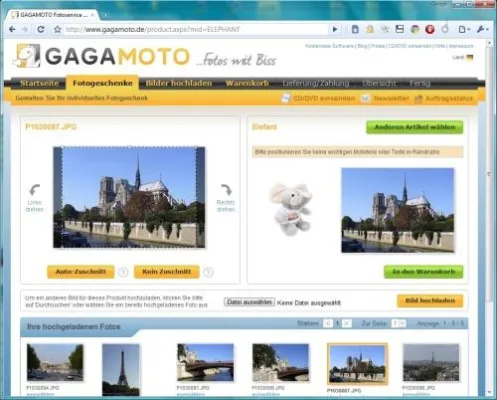Viewport: 497px width, 400px height.
Task: Click the elephant plush product image
Action: (291, 209)
